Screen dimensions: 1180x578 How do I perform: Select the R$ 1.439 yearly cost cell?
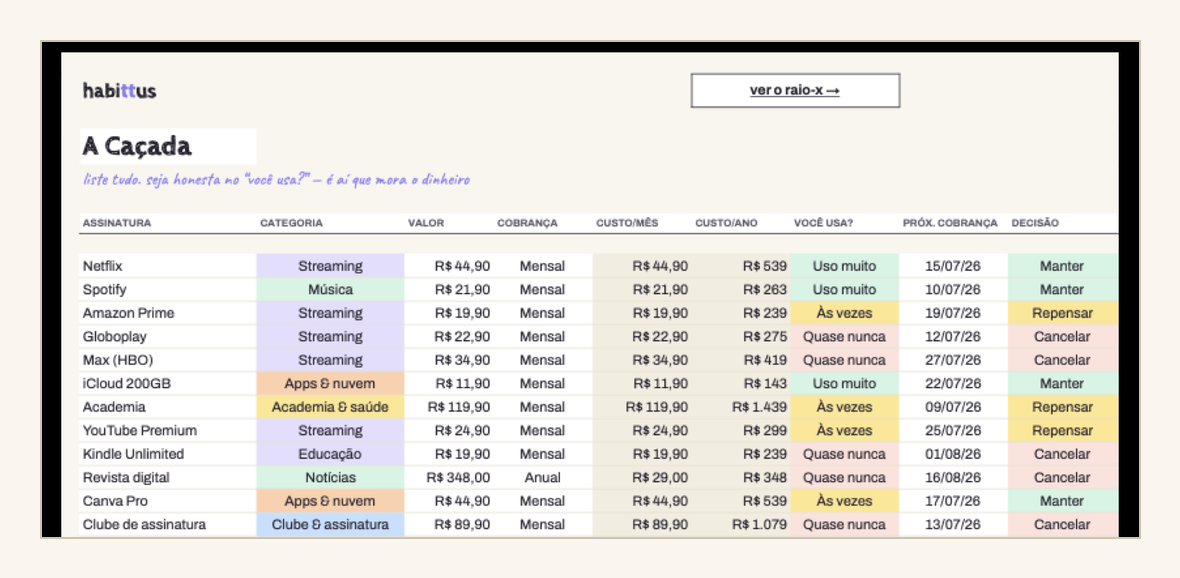pos(741,407)
